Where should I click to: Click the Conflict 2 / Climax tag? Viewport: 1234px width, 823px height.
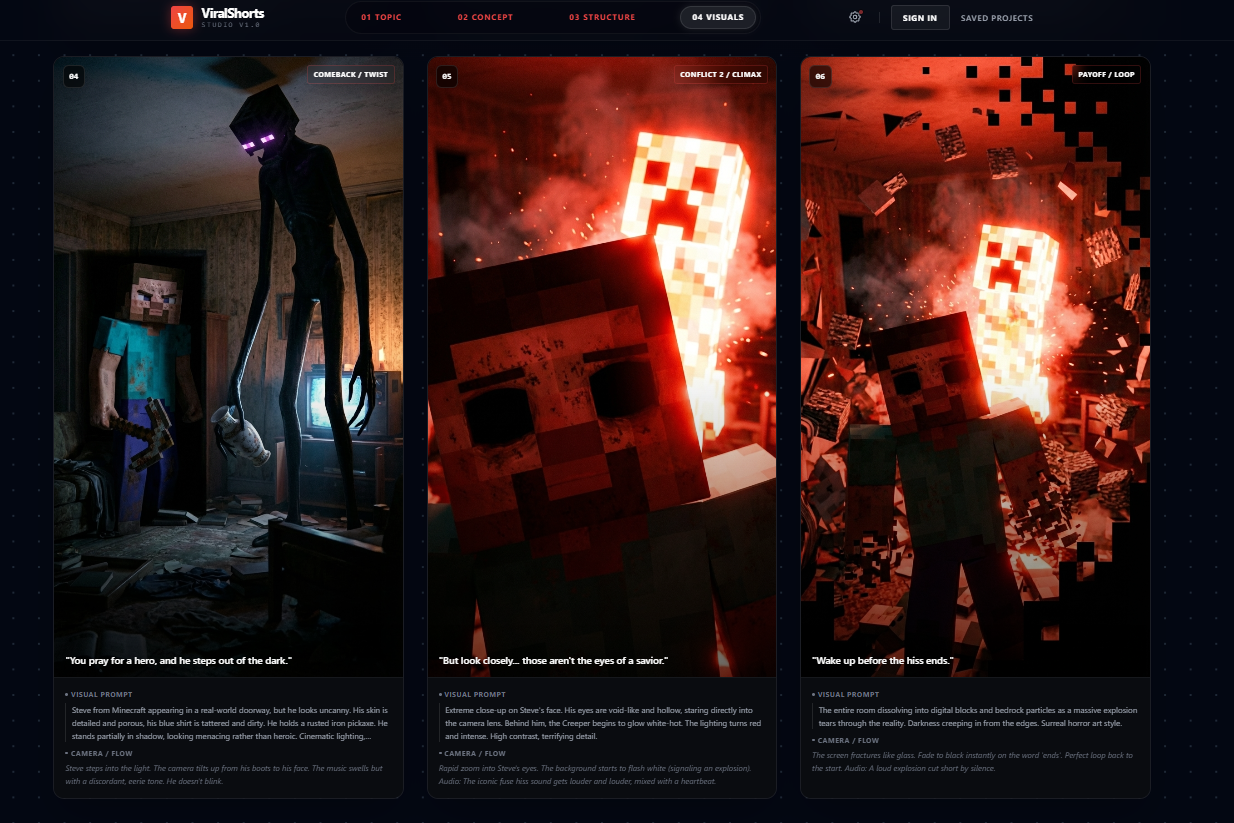coord(720,75)
